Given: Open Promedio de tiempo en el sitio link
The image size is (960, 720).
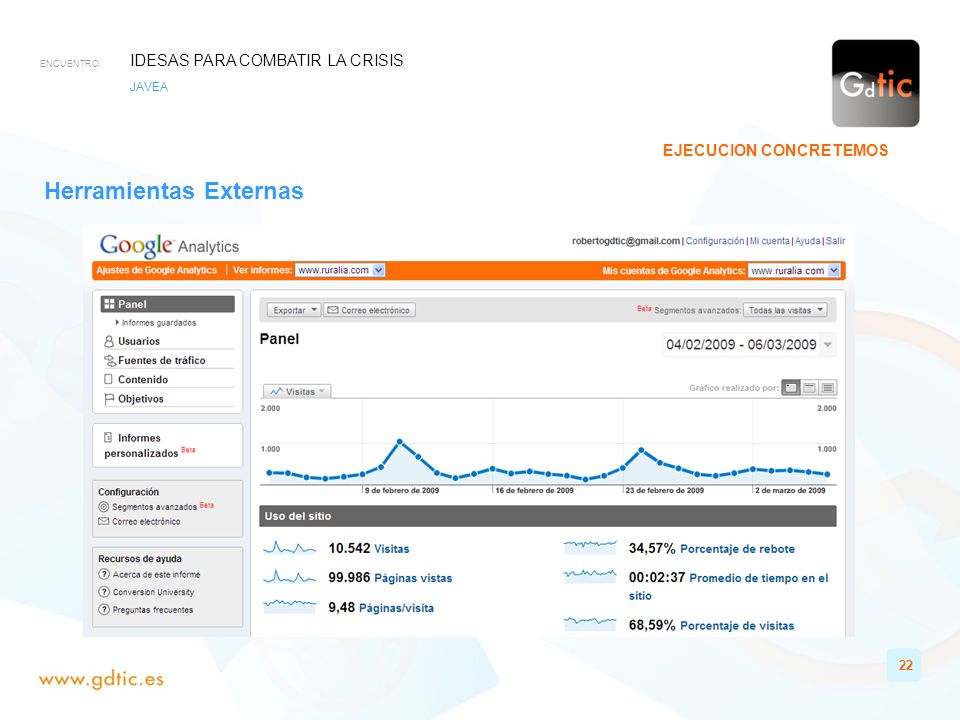Looking at the screenshot, I should pos(729,587).
